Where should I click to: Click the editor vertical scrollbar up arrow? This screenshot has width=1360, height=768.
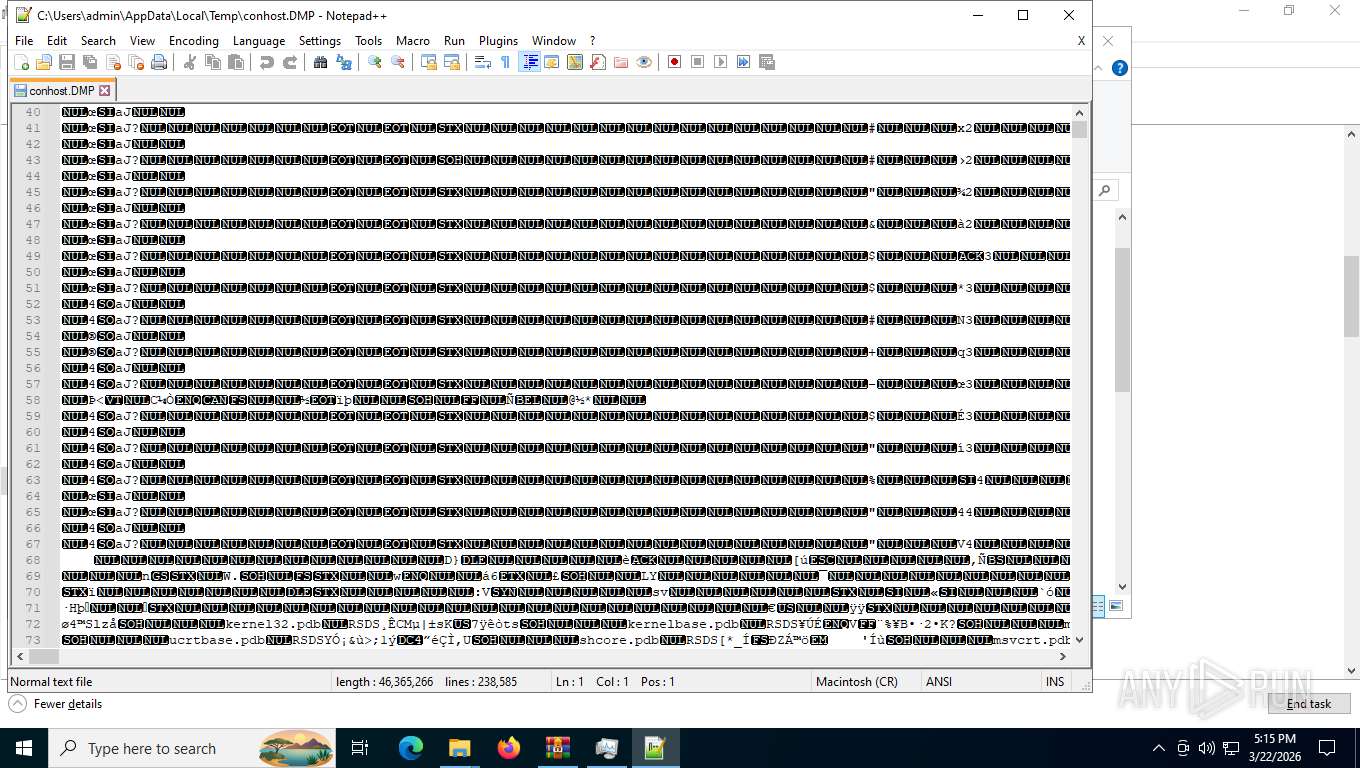tap(1080, 112)
